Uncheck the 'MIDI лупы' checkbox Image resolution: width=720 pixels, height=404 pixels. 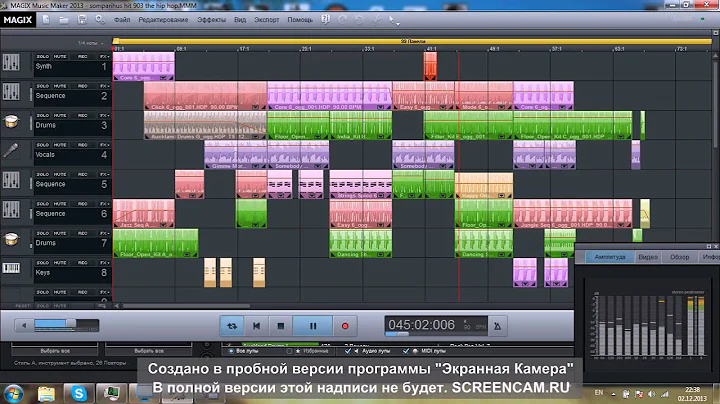[x=405, y=351]
